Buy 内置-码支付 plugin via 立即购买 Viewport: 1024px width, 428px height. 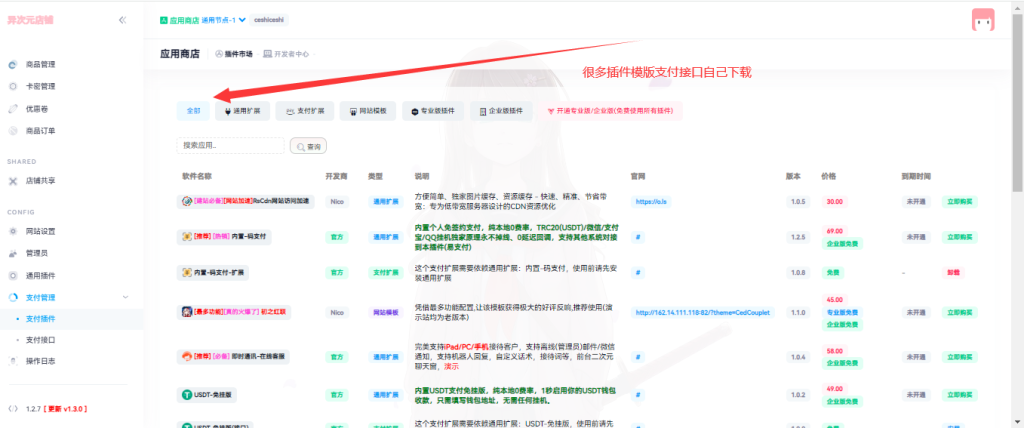[959, 237]
